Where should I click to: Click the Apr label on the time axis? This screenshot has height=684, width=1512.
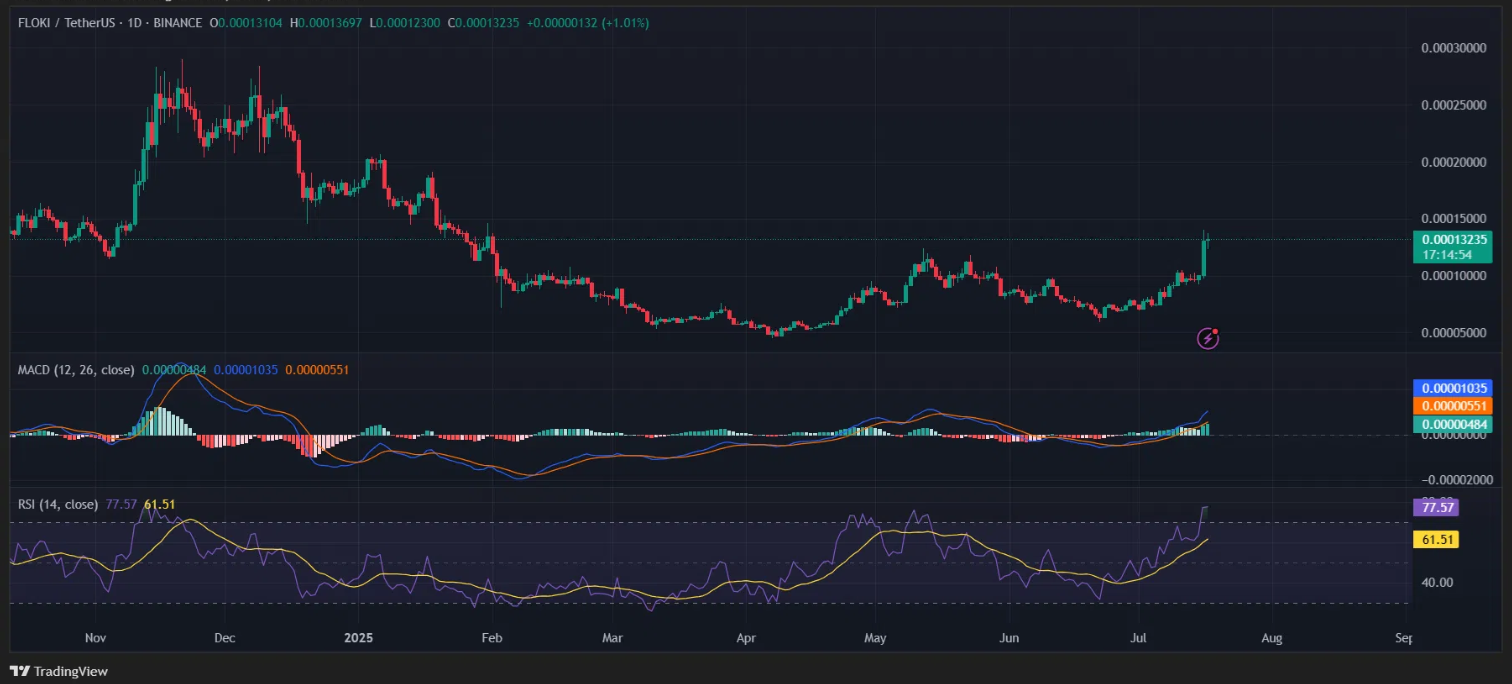(746, 637)
